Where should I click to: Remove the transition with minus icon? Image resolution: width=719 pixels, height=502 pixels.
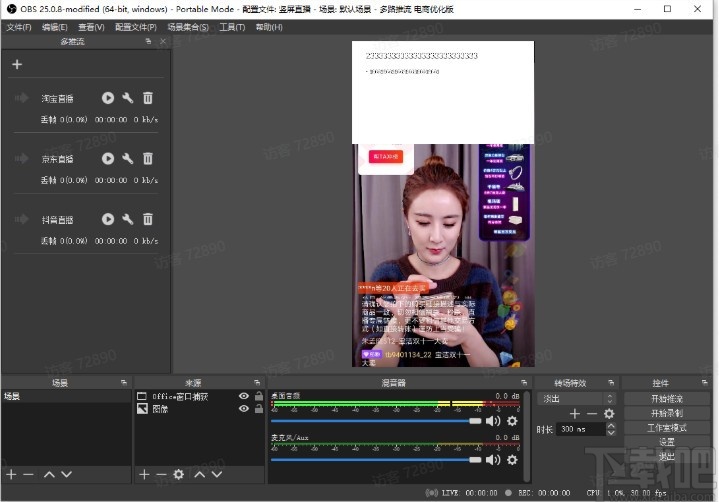(592, 414)
